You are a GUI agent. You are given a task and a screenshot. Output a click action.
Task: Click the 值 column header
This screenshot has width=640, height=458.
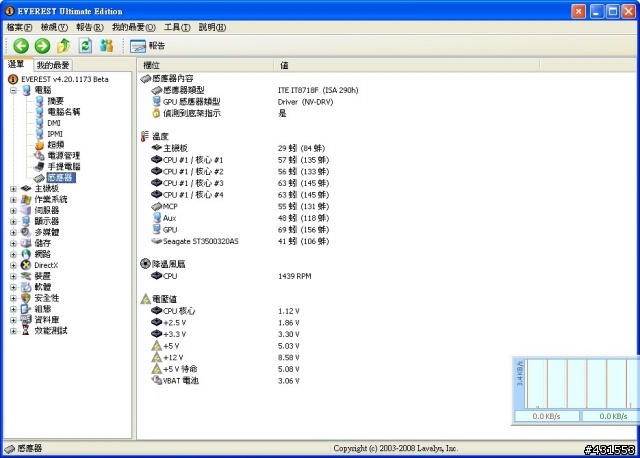point(407,65)
